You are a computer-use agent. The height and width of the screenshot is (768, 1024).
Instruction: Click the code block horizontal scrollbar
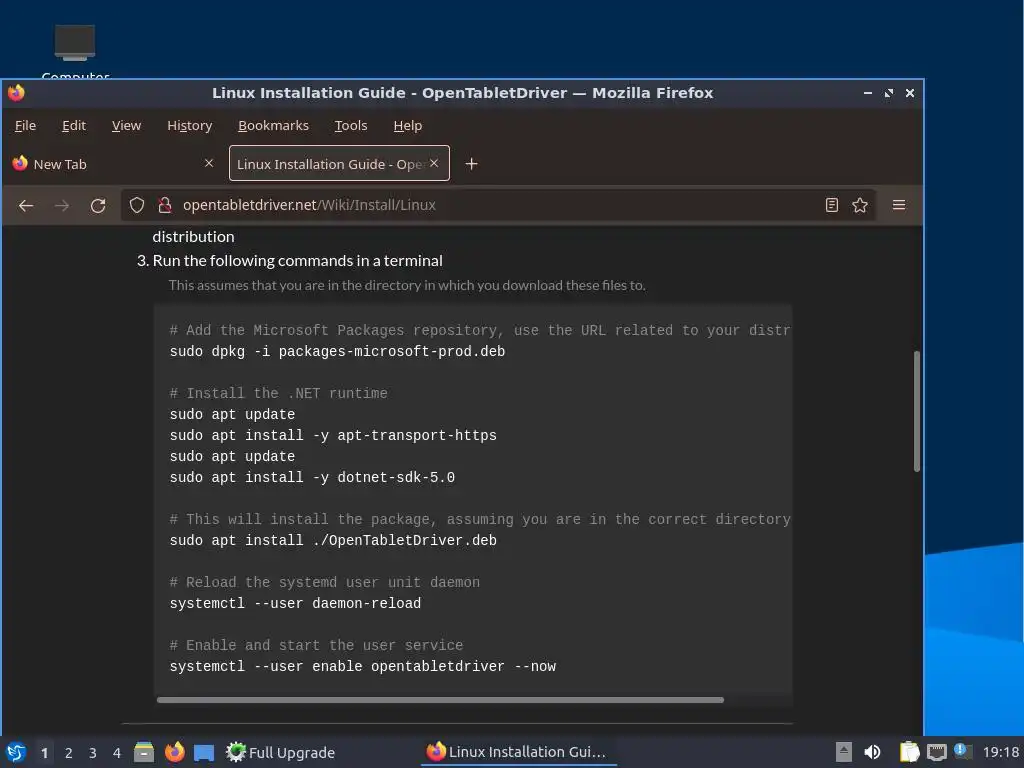point(440,699)
